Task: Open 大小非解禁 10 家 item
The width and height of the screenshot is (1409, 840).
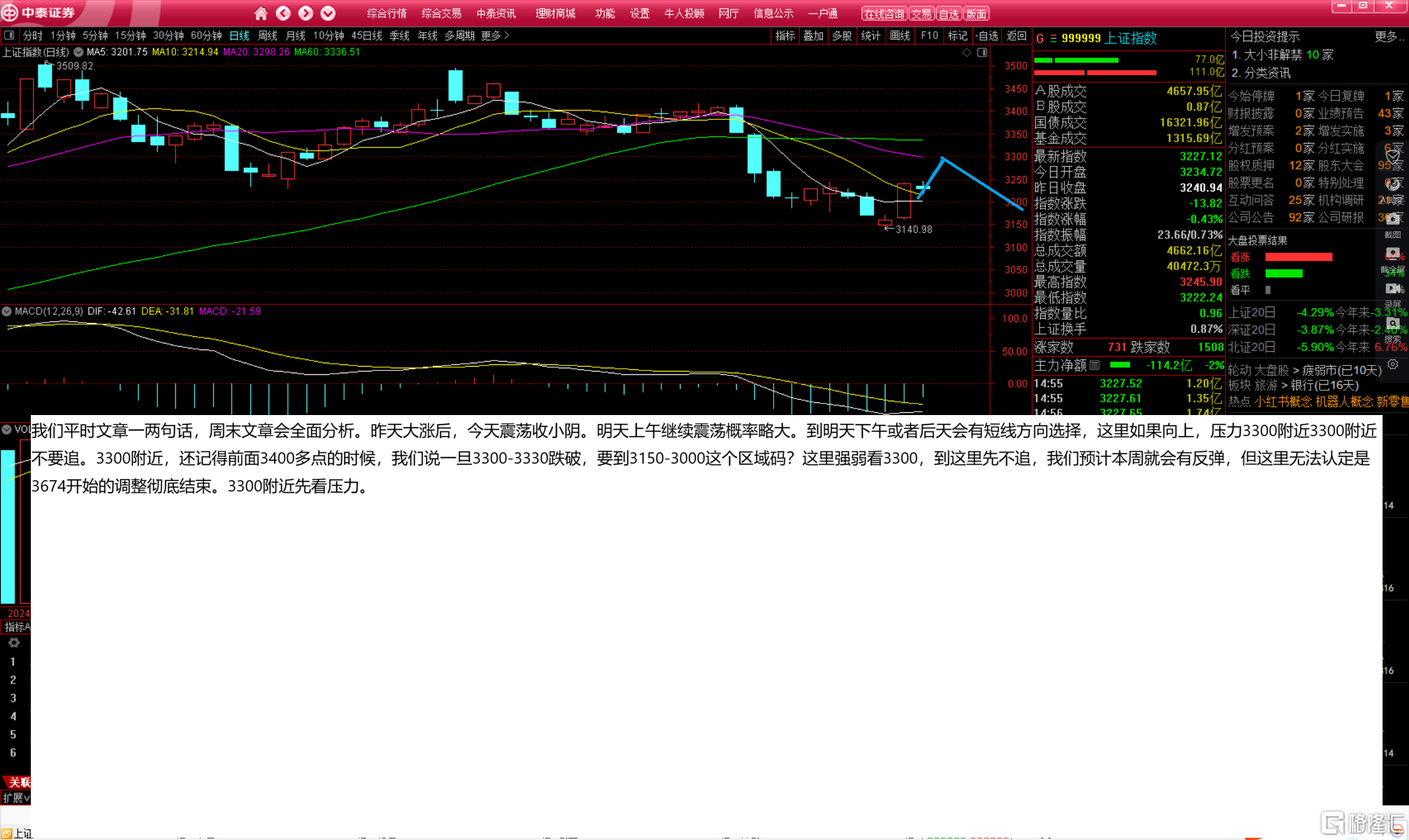Action: (x=1283, y=55)
